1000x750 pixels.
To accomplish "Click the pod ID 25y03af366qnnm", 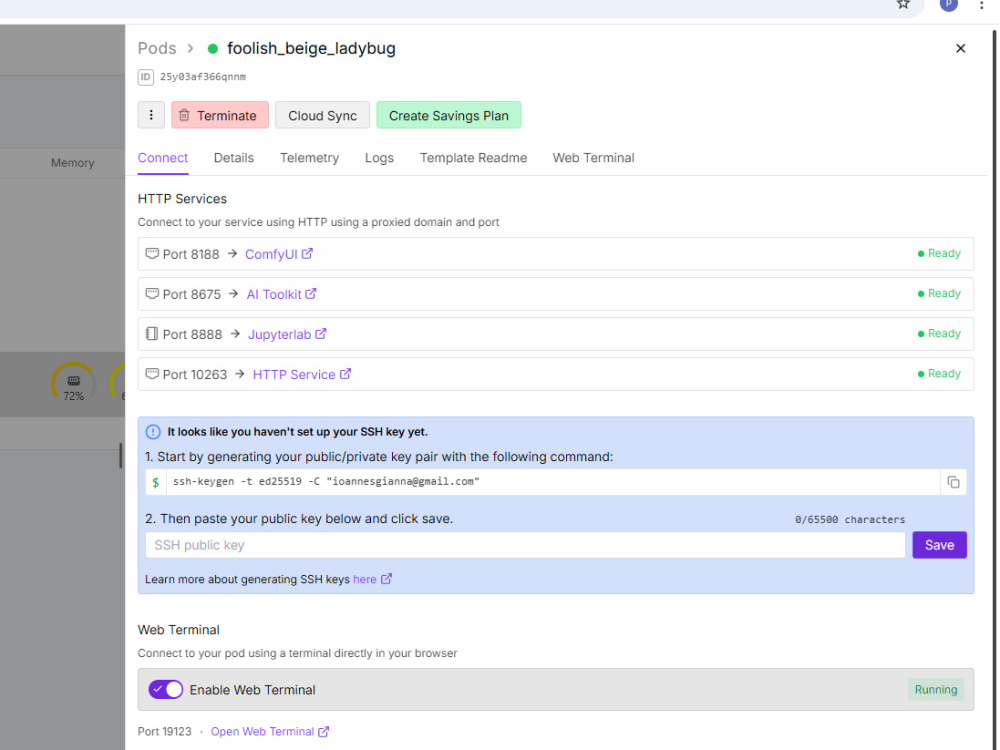I will coord(203,77).
